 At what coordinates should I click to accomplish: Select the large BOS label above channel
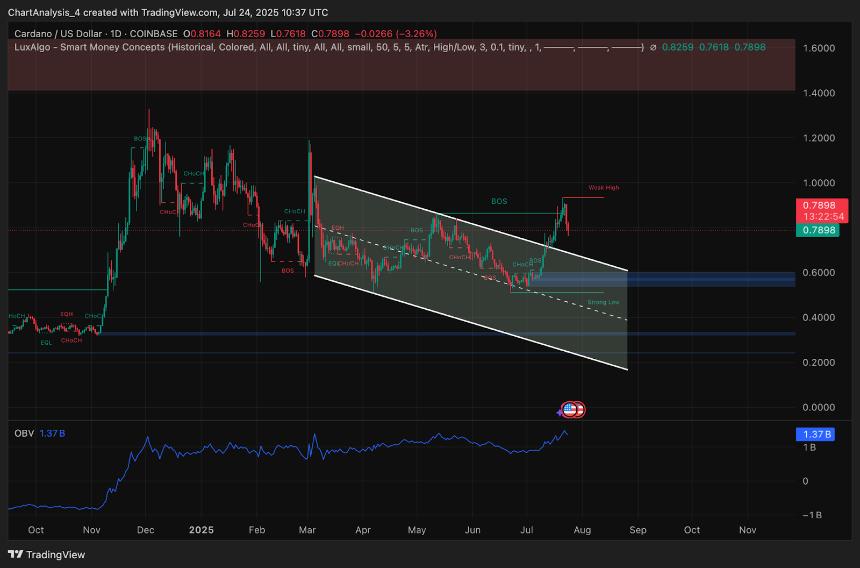(499, 201)
